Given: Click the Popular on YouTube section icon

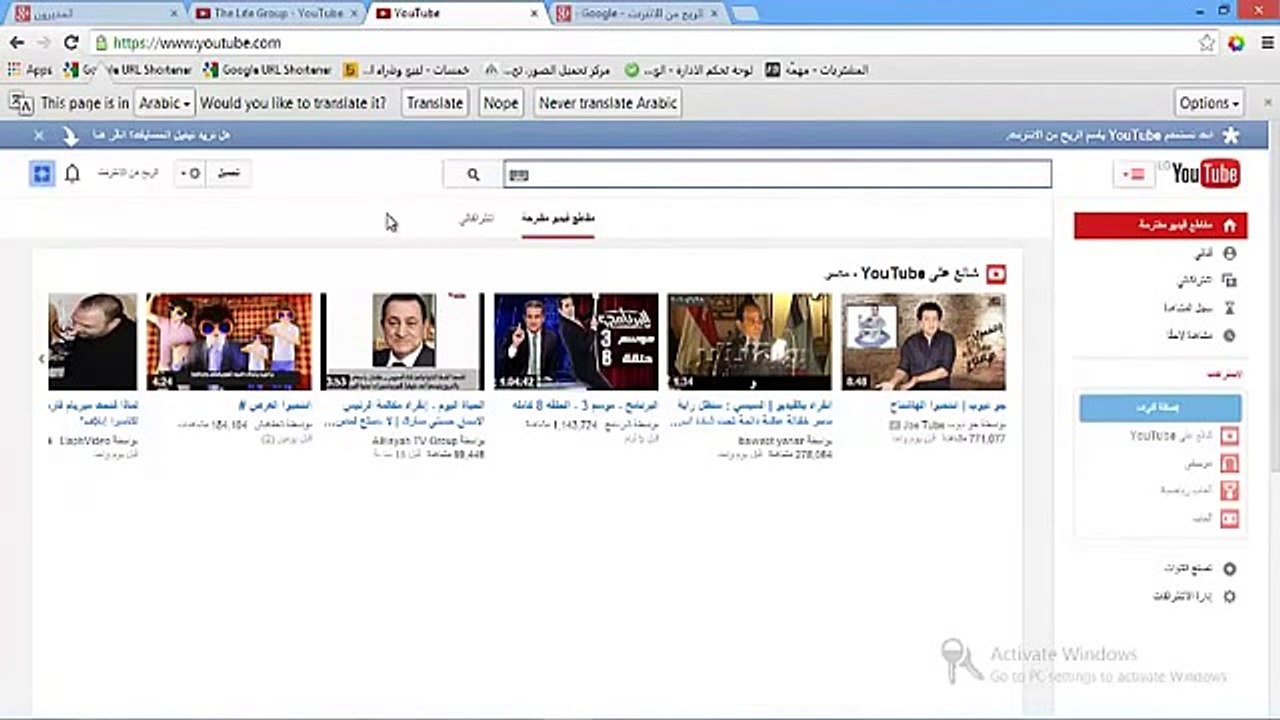Looking at the screenshot, I should 996,274.
